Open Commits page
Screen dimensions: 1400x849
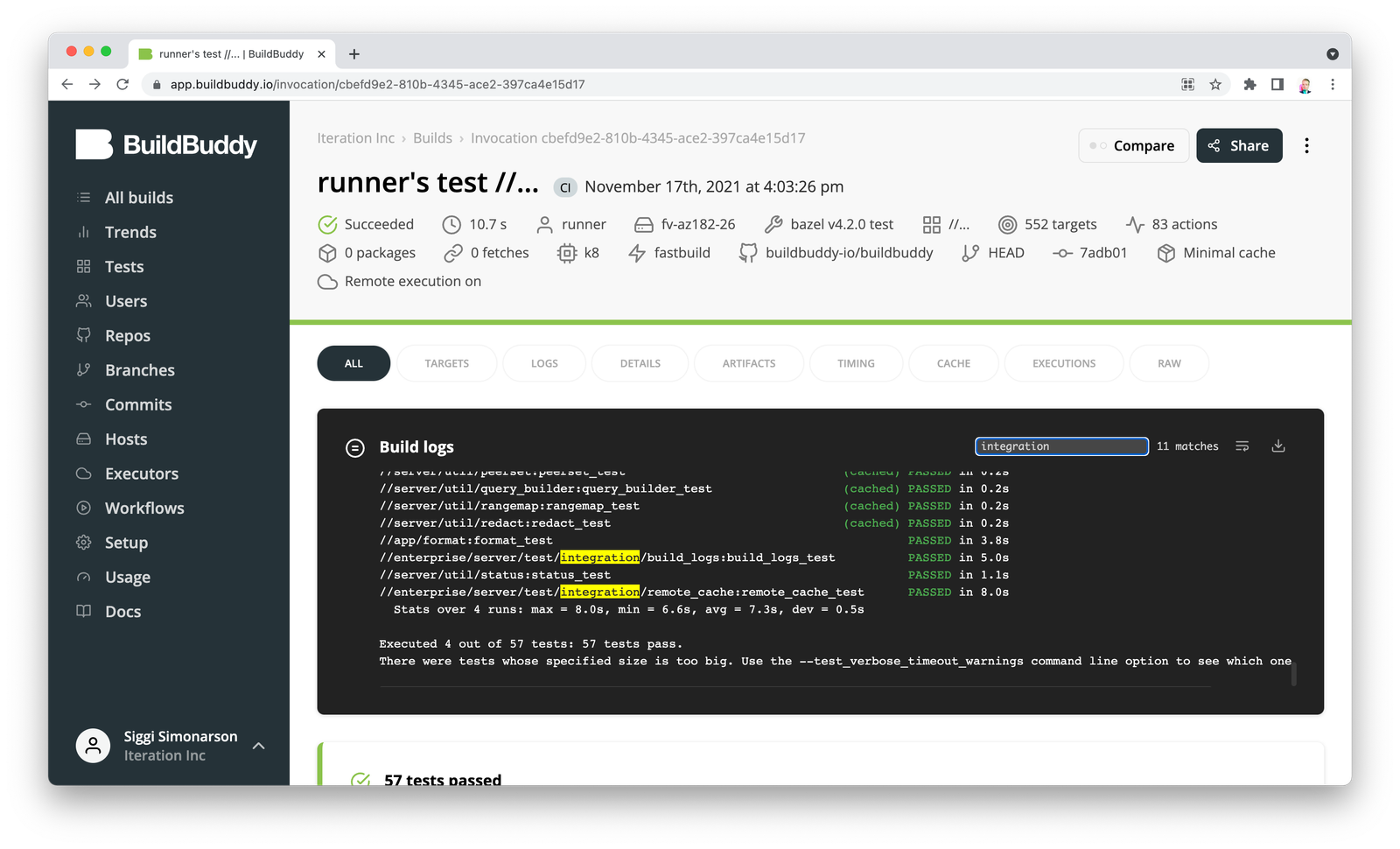pyautogui.click(x=138, y=404)
